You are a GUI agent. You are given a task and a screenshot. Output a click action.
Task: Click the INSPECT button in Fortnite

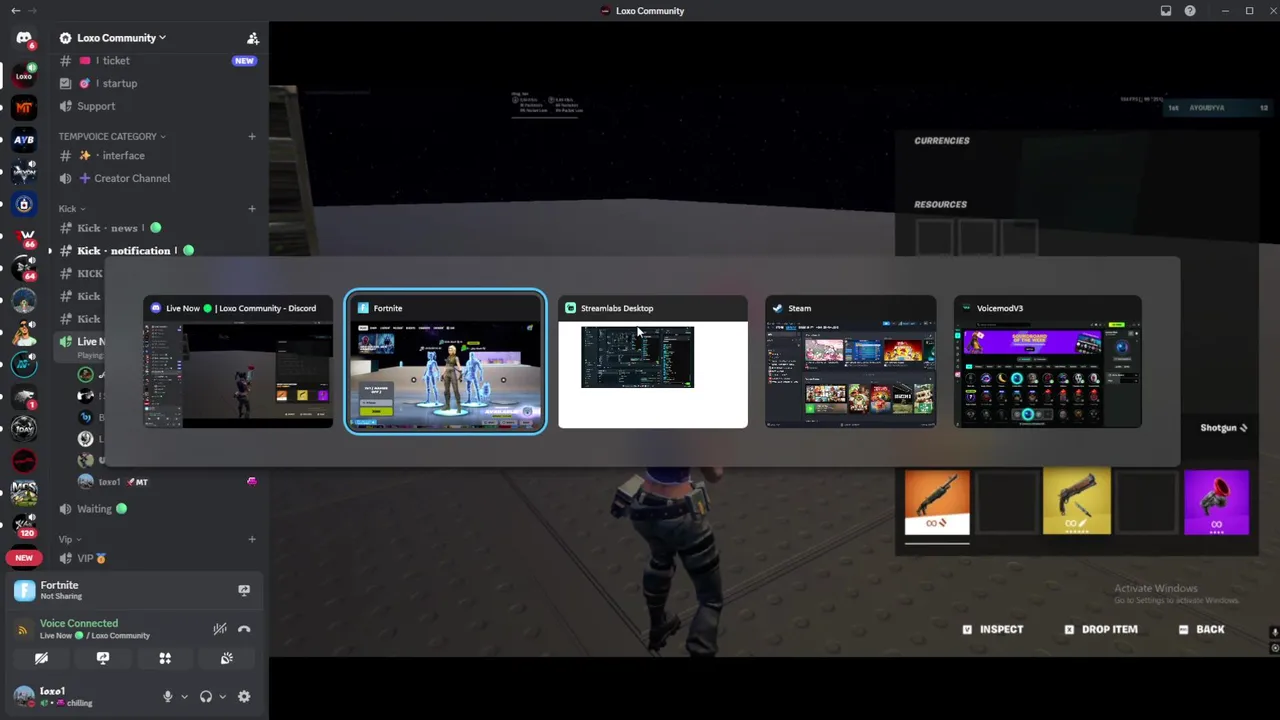pos(993,629)
